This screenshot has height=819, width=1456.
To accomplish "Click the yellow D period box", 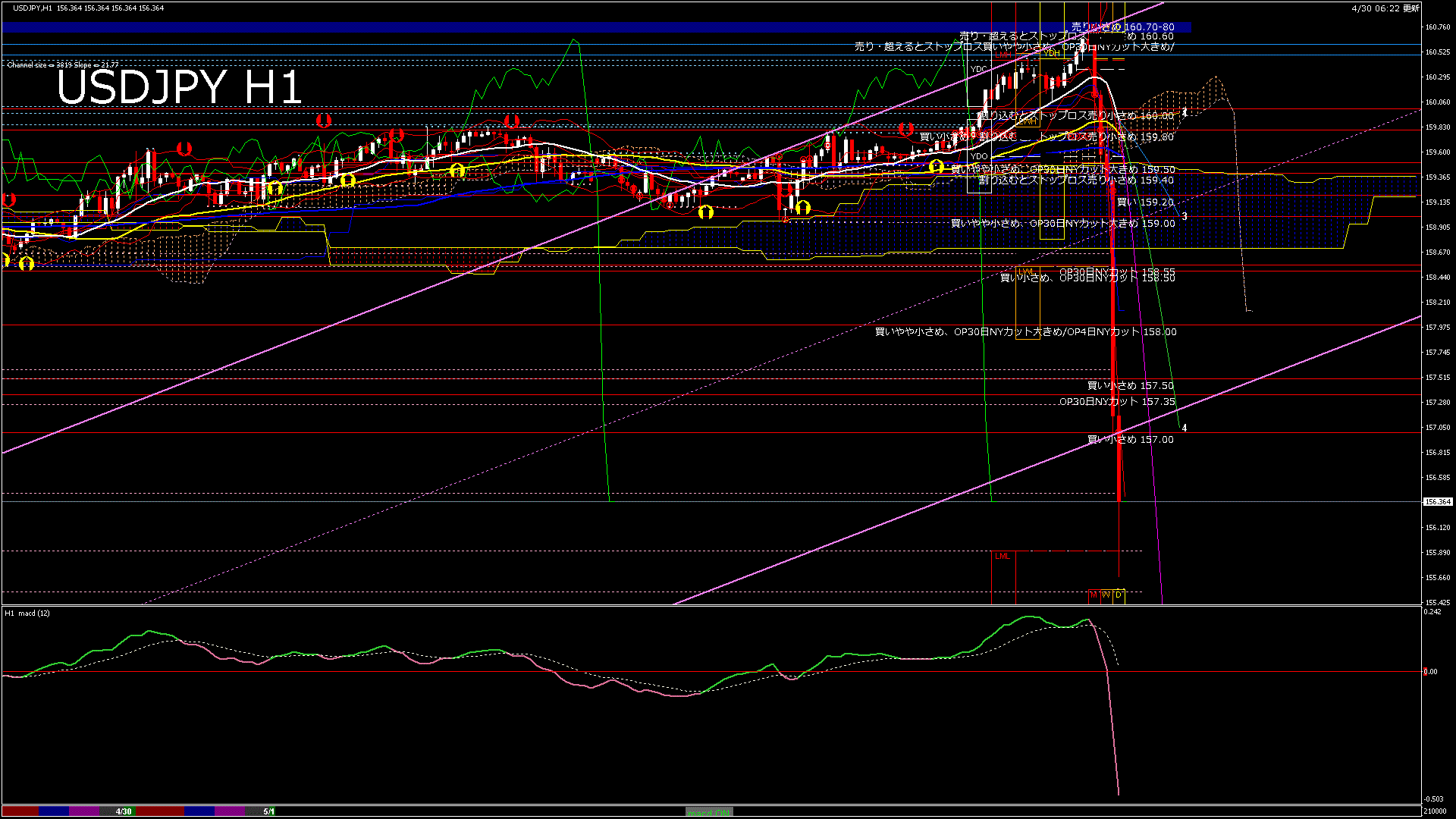I will (1119, 595).
